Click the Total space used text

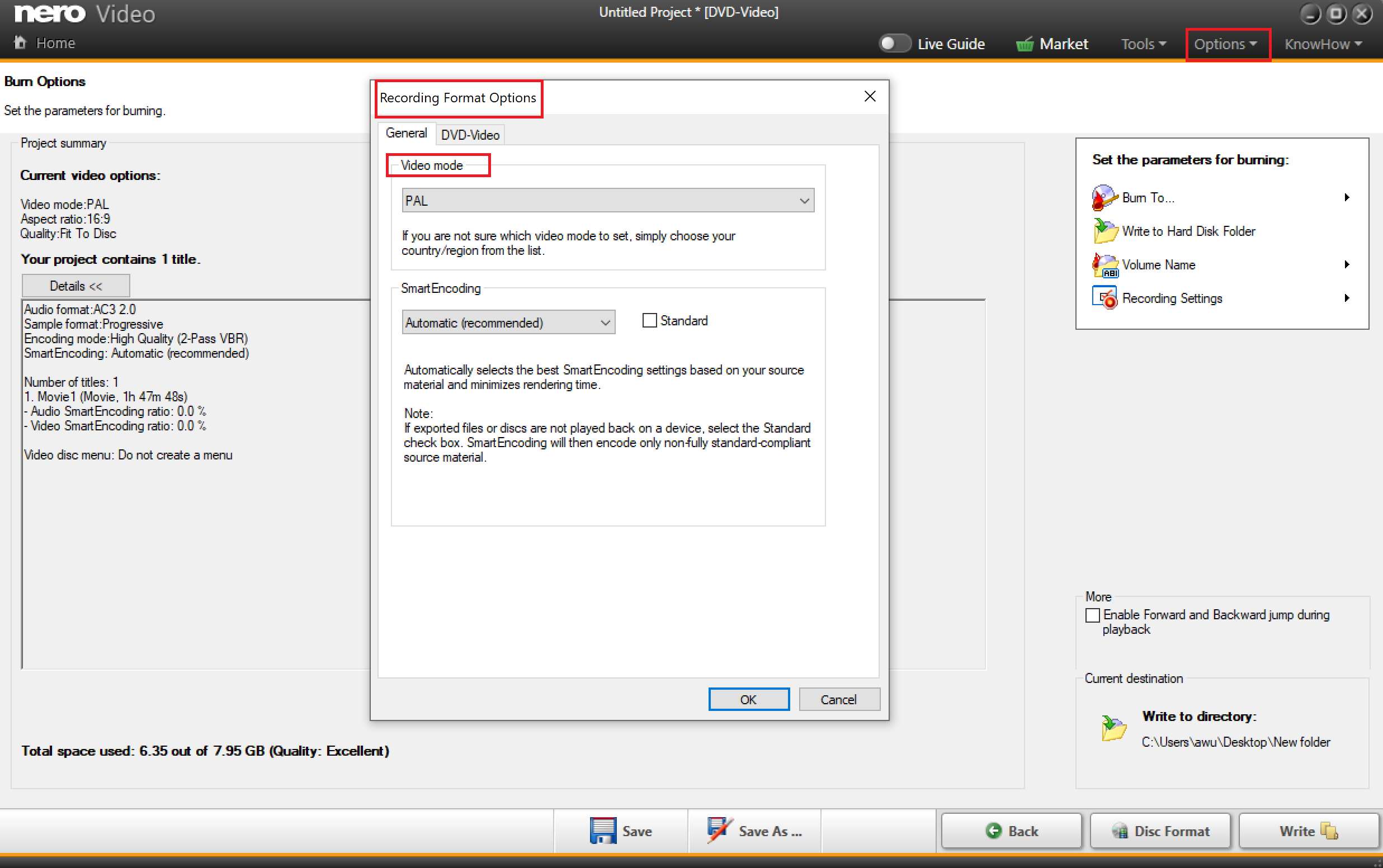click(x=205, y=751)
